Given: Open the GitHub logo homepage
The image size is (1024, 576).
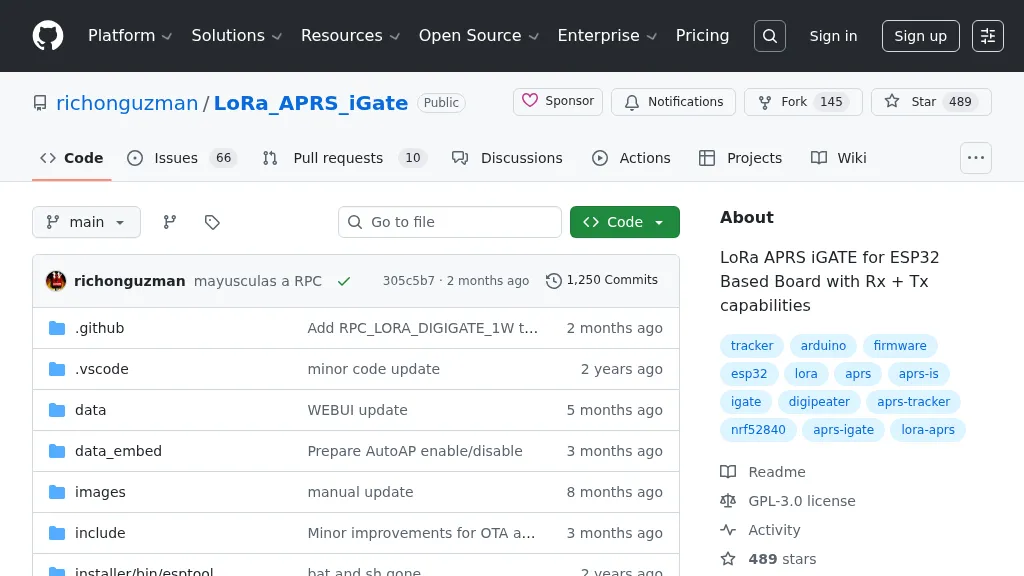Looking at the screenshot, I should click(x=48, y=36).
